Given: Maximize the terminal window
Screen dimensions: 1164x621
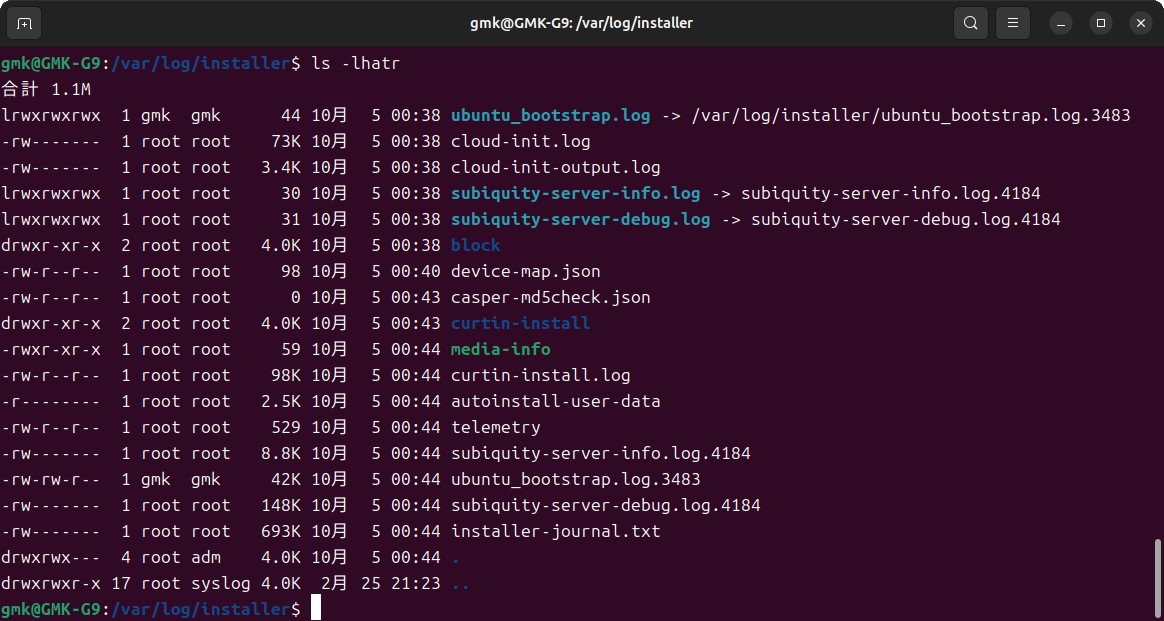Looking at the screenshot, I should [x=1101, y=23].
